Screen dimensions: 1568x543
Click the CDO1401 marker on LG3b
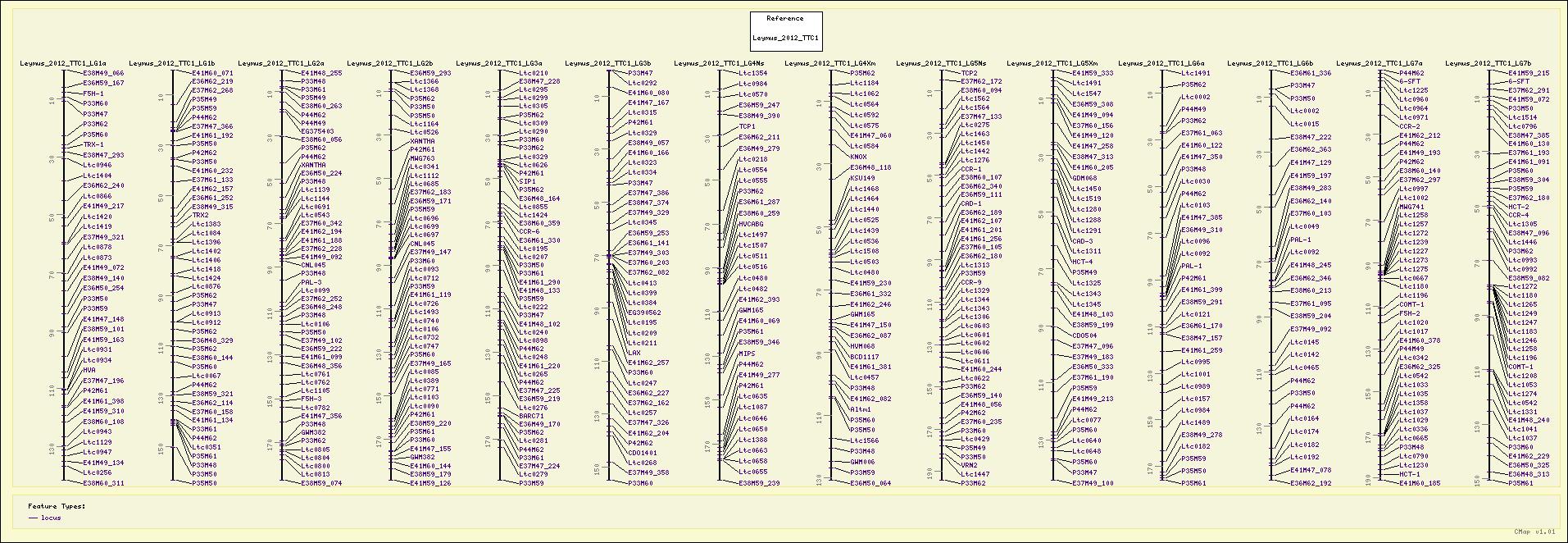[642, 453]
